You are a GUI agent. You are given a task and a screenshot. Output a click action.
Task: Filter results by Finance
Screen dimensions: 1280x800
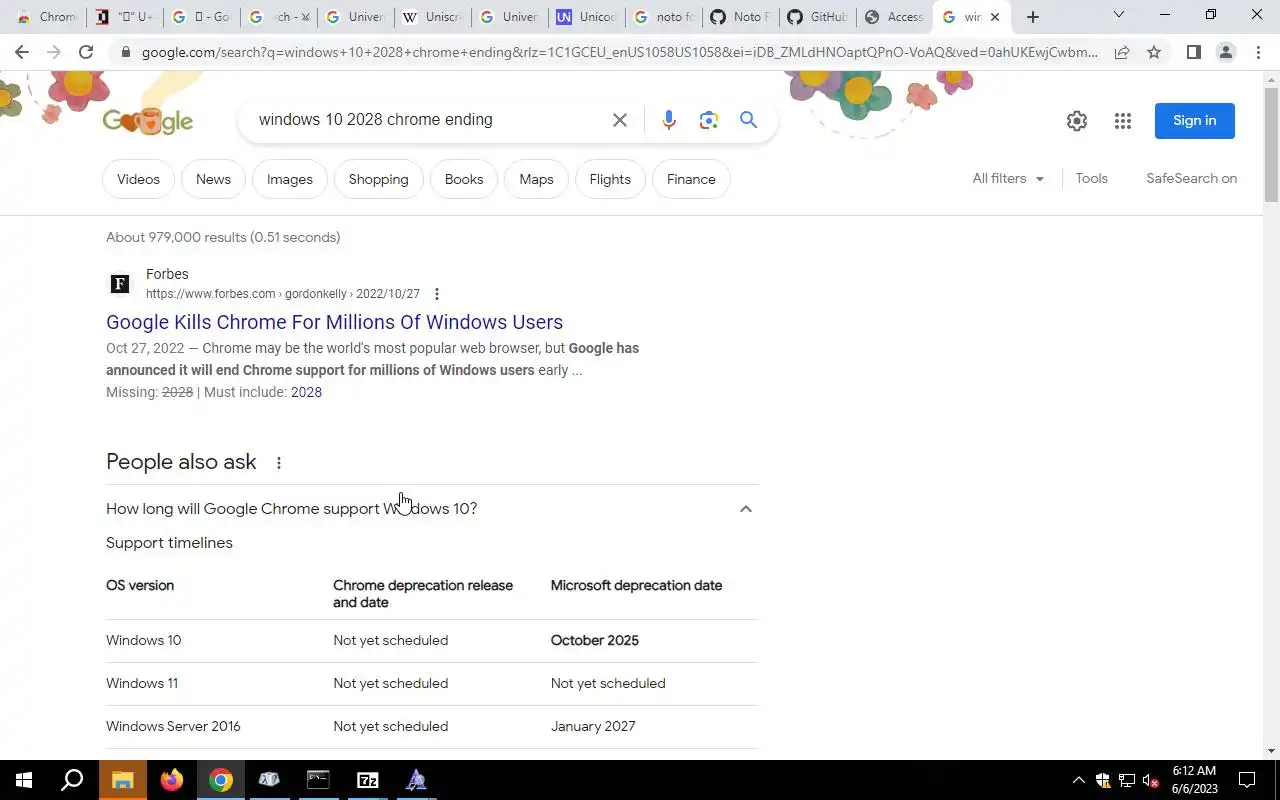point(691,179)
